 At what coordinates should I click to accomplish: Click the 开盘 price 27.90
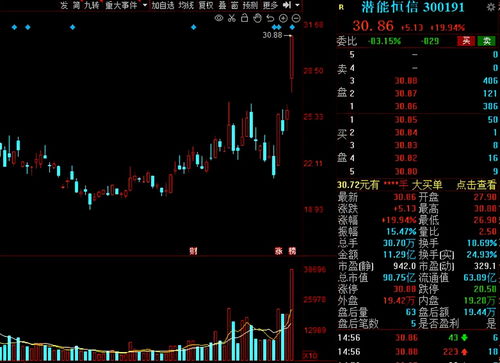(x=485, y=197)
